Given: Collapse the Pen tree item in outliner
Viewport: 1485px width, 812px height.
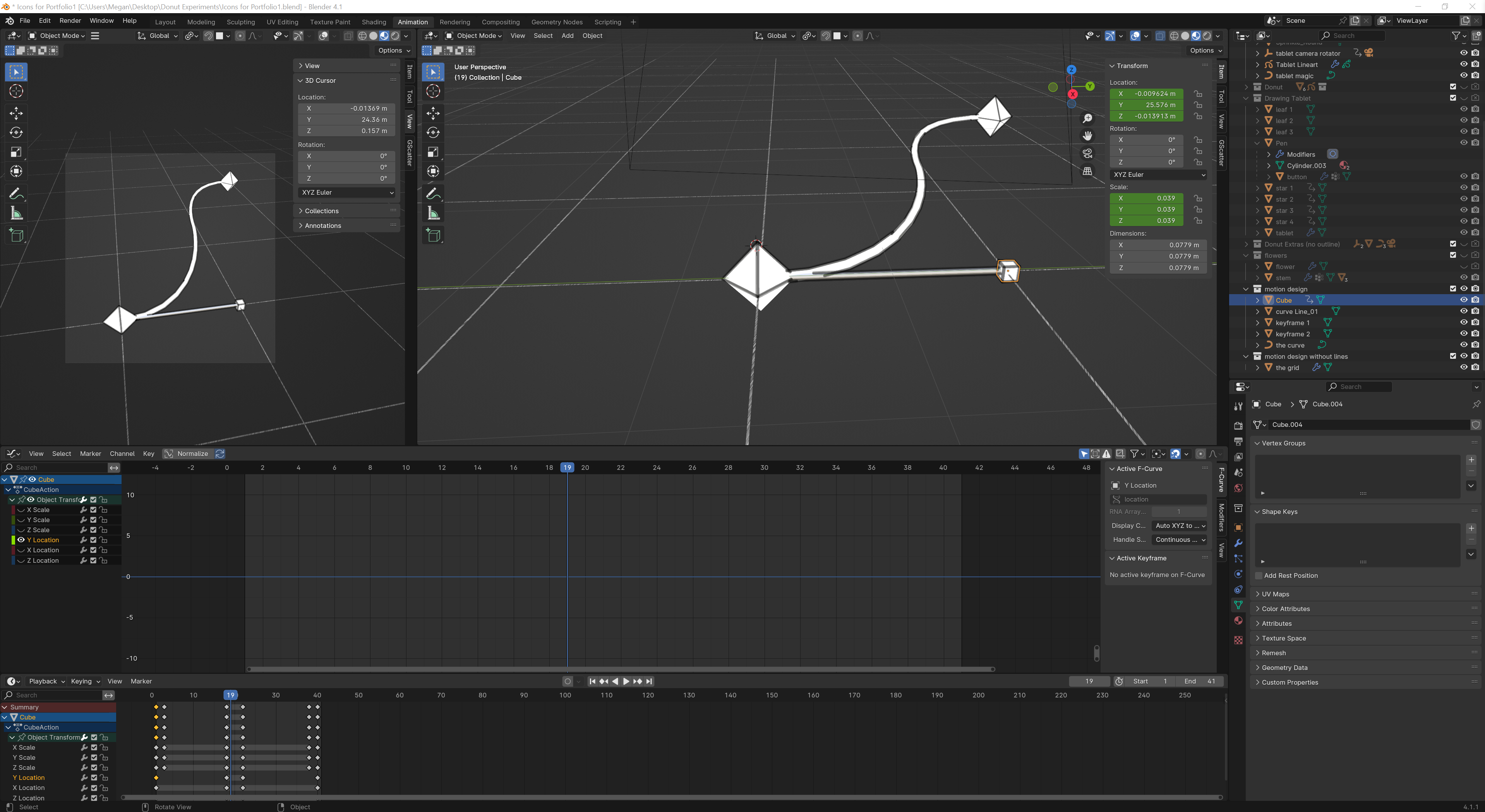Looking at the screenshot, I should click(x=1257, y=143).
